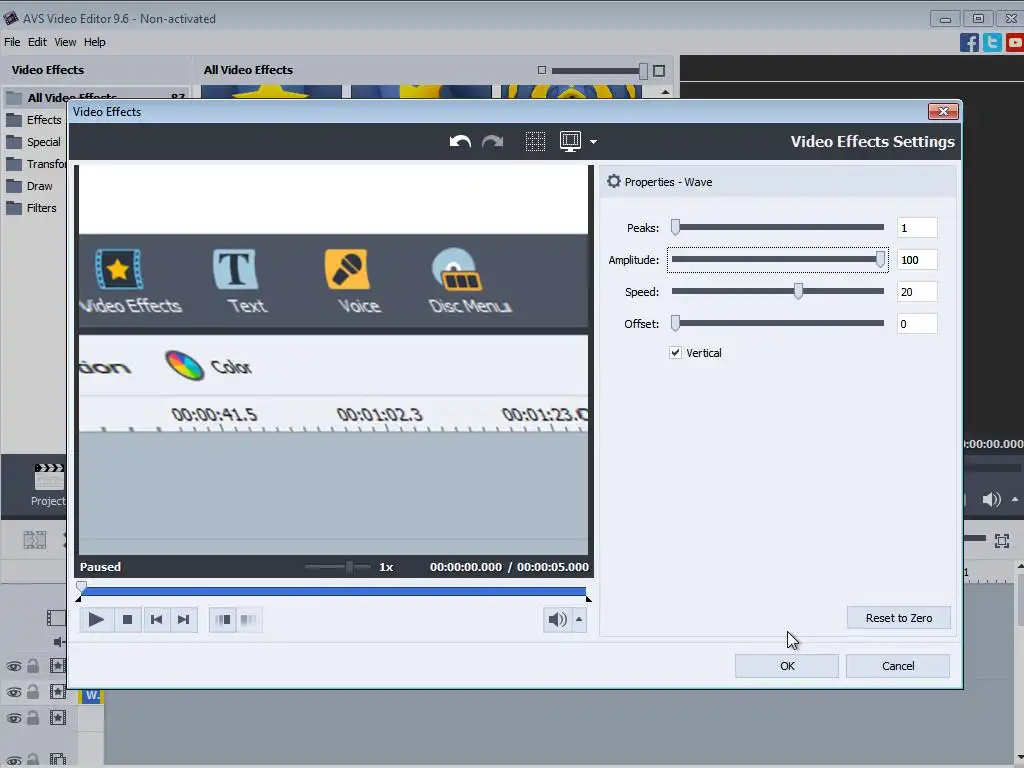Toggle the grid overlay icon in dialog toolbar

535,142
